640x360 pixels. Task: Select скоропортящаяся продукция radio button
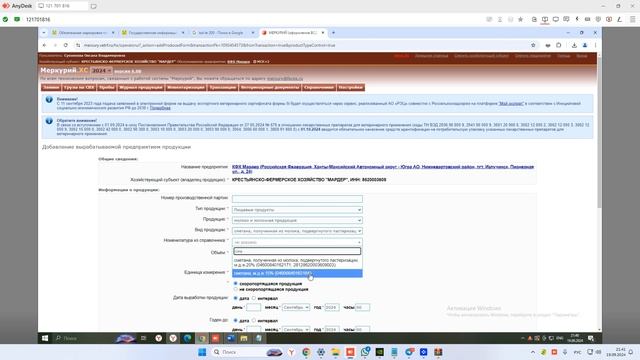236,283
